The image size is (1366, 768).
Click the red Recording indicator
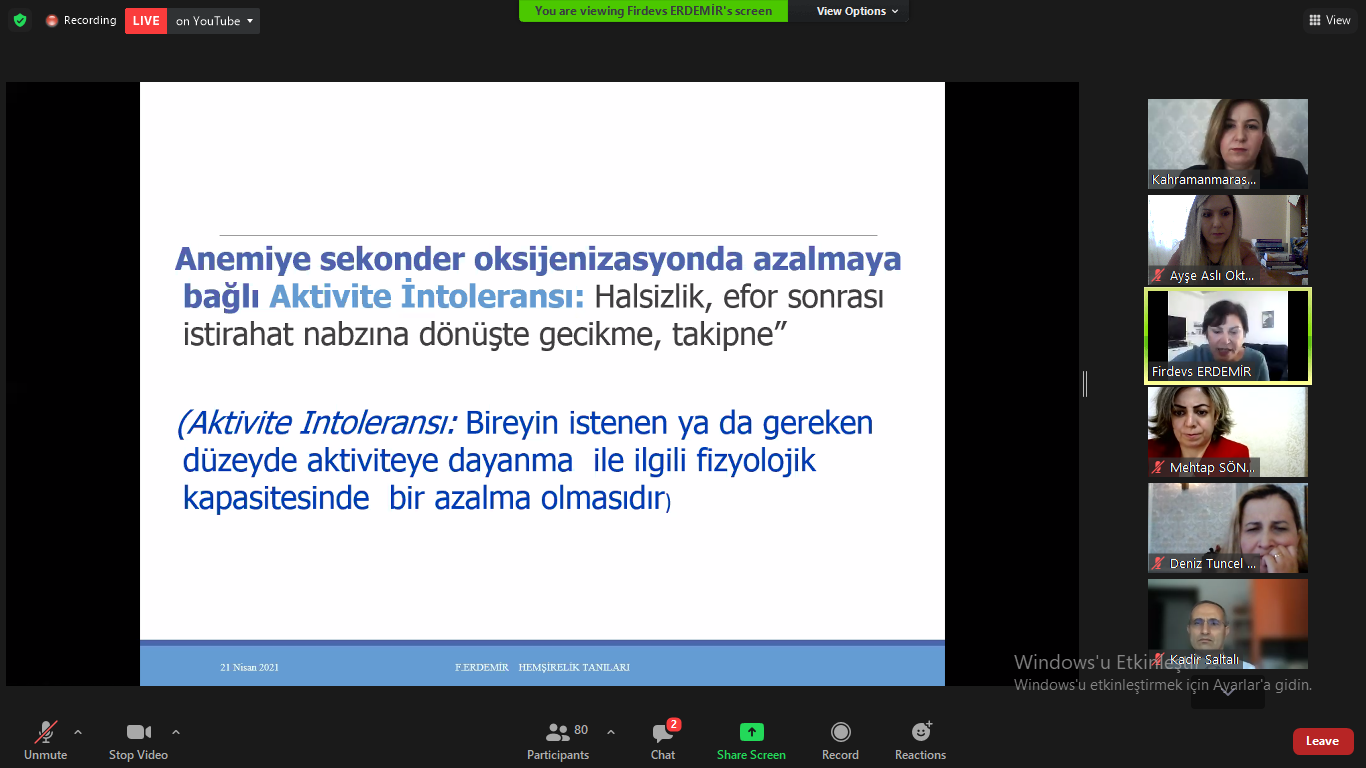(x=81, y=20)
